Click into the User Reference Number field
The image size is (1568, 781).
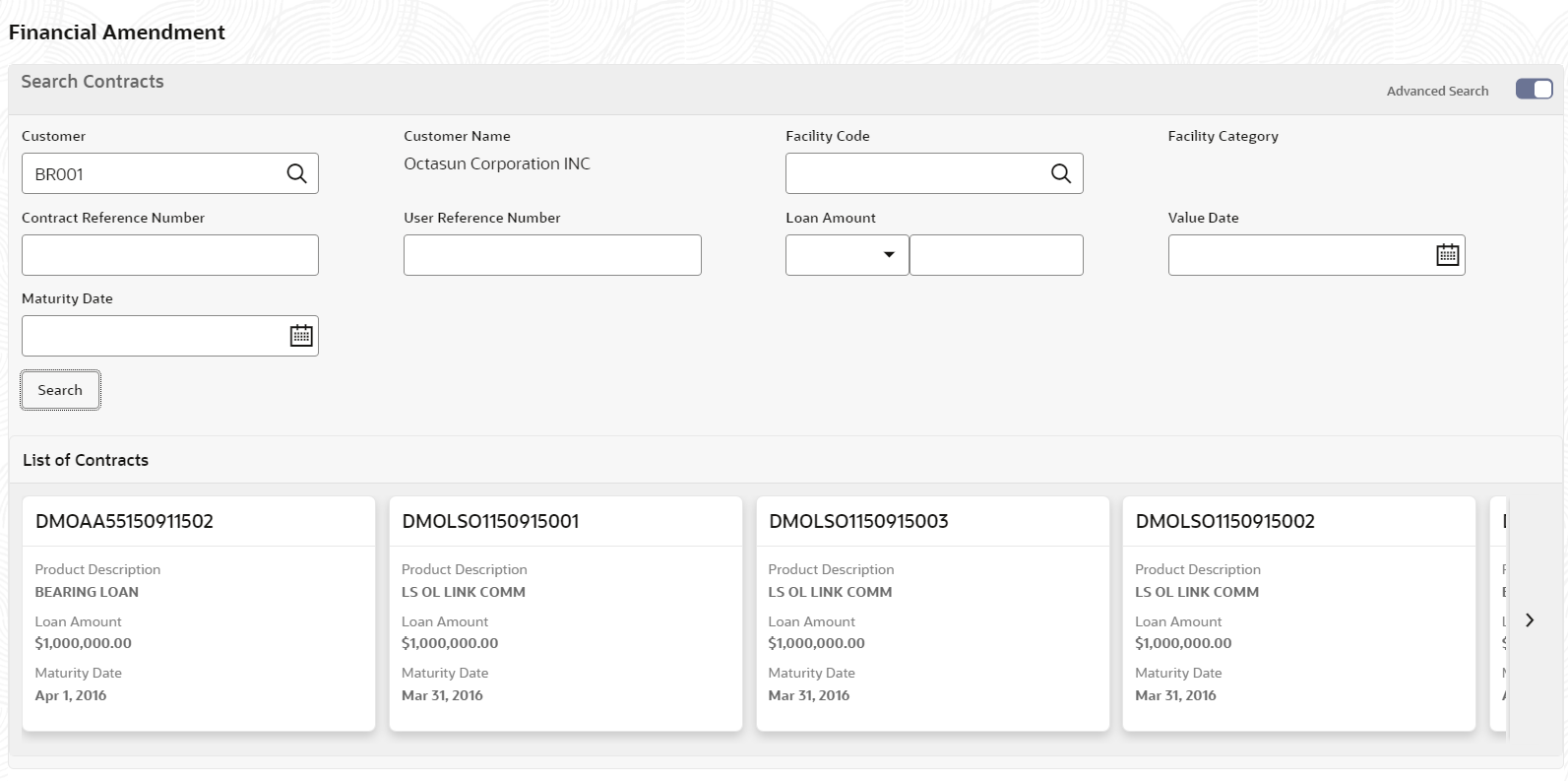(552, 255)
